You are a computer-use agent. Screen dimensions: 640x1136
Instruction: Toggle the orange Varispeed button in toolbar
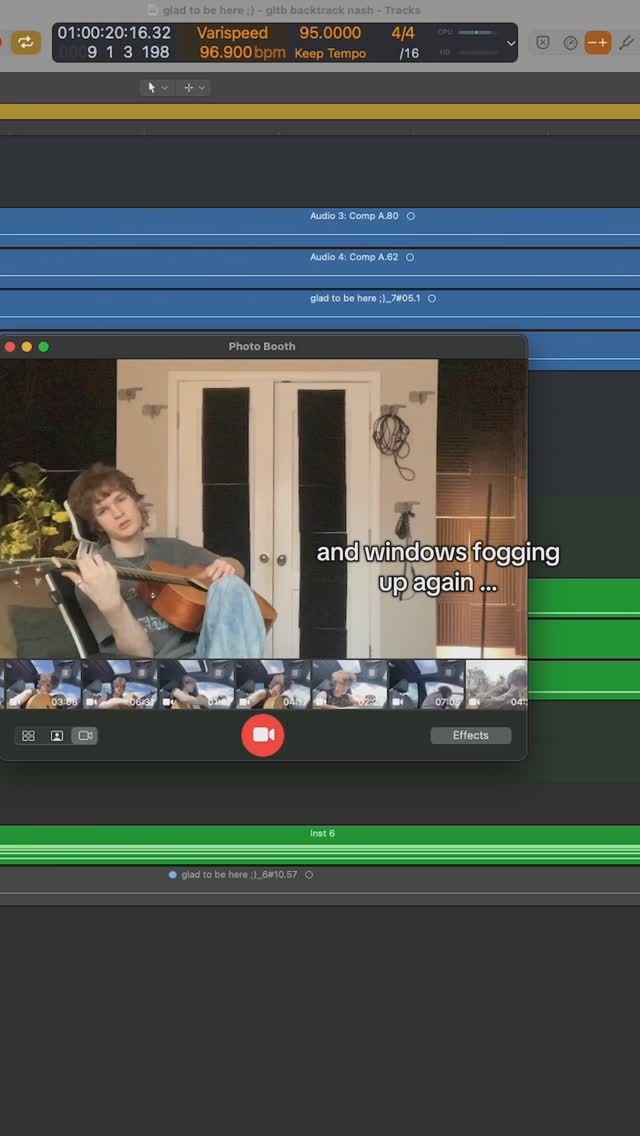point(598,43)
